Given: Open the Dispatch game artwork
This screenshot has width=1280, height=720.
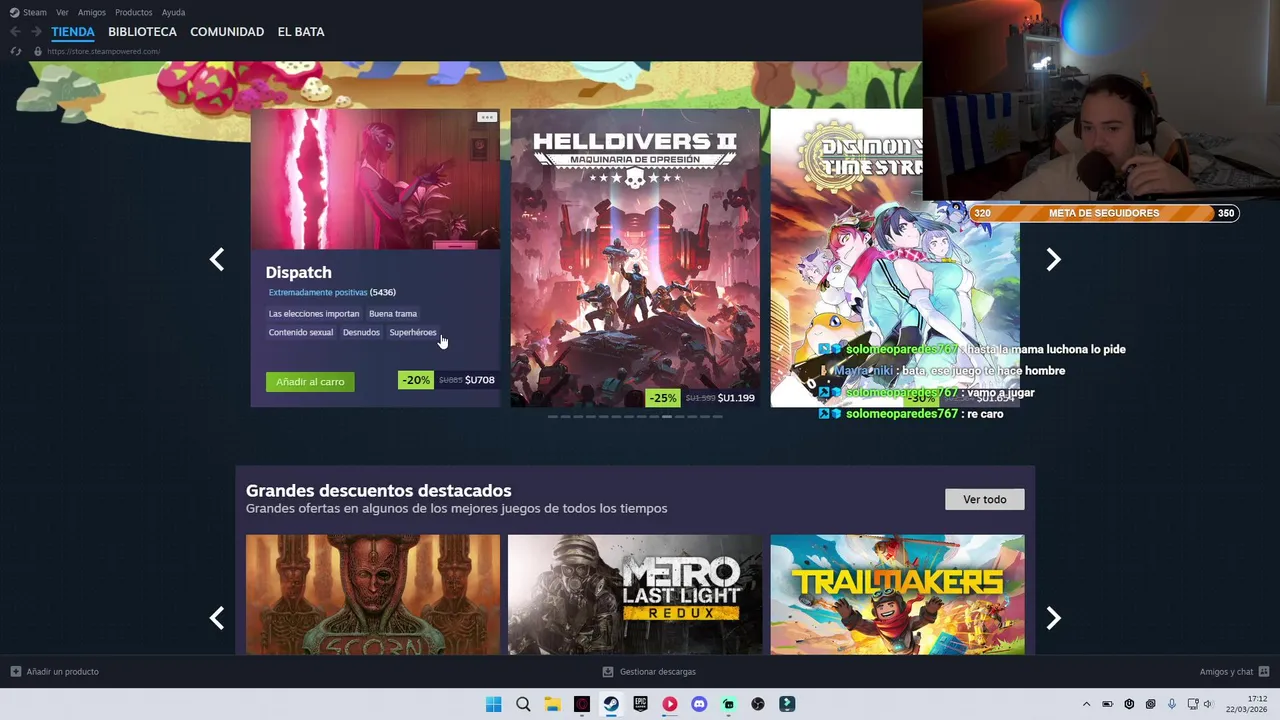Looking at the screenshot, I should [375, 179].
